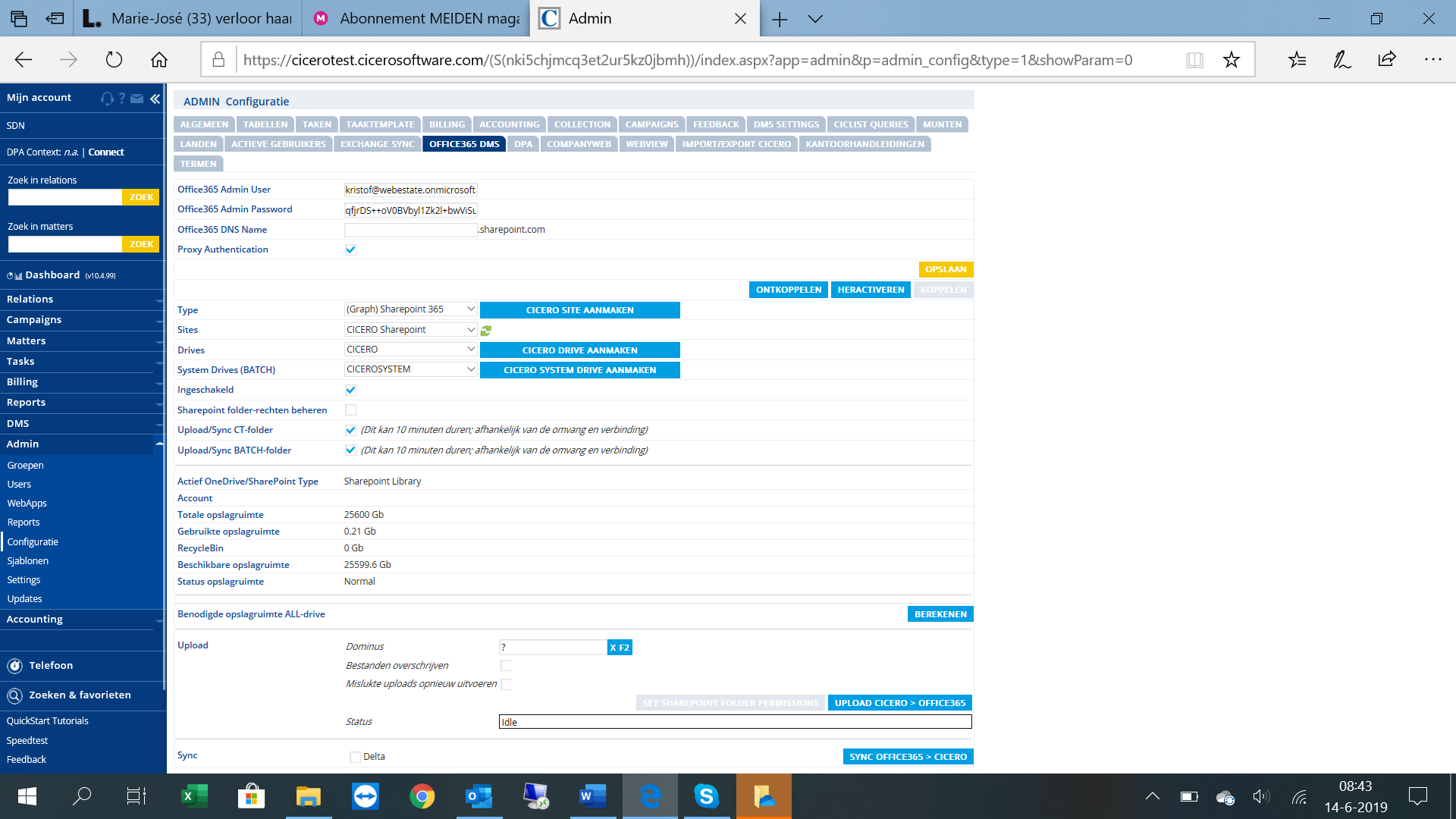Image resolution: width=1456 pixels, height=819 pixels.
Task: Switch to the EXCHANGE SYNC tab
Action: (x=378, y=144)
